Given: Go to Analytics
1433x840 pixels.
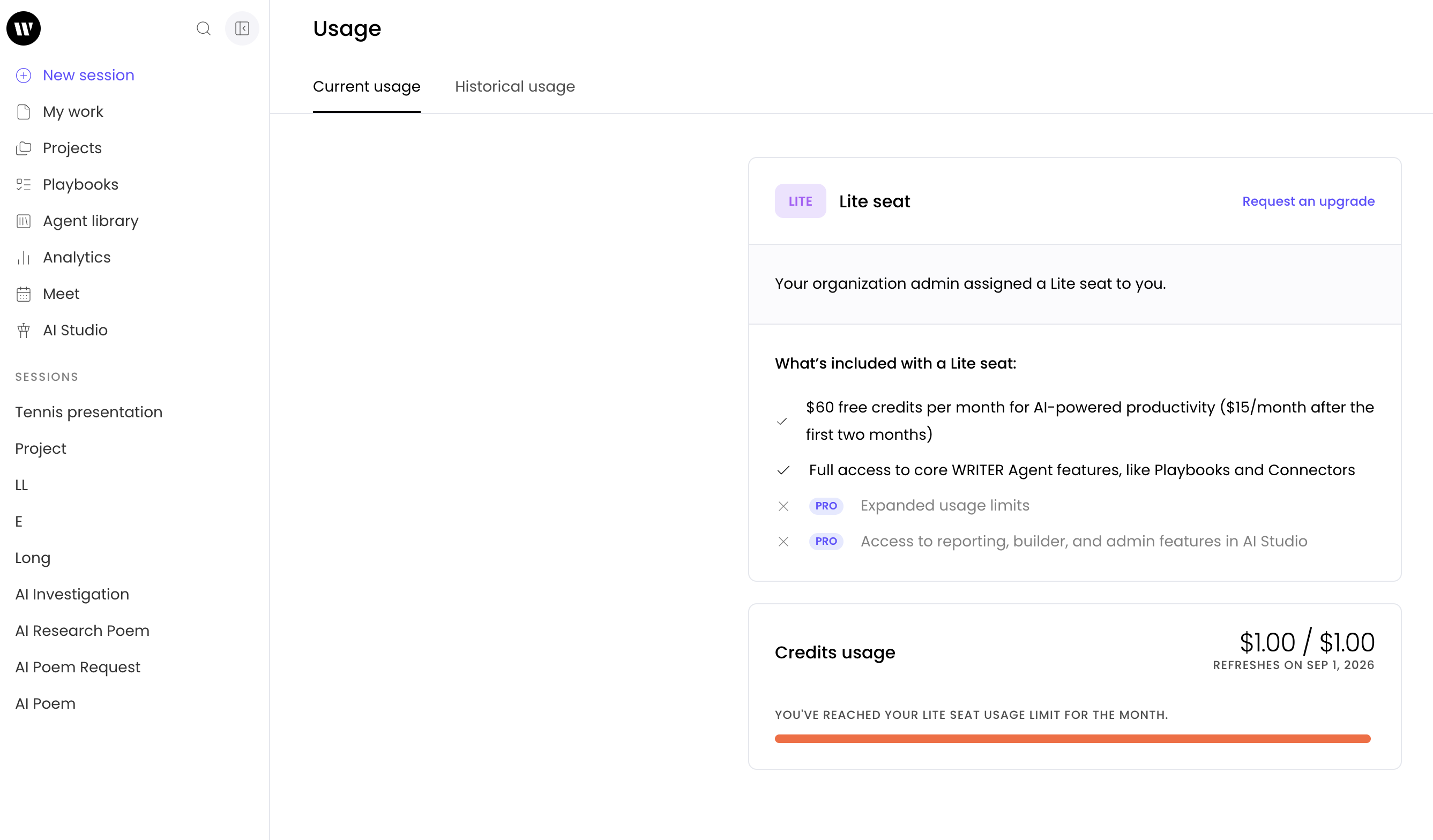Looking at the screenshot, I should pos(77,258).
